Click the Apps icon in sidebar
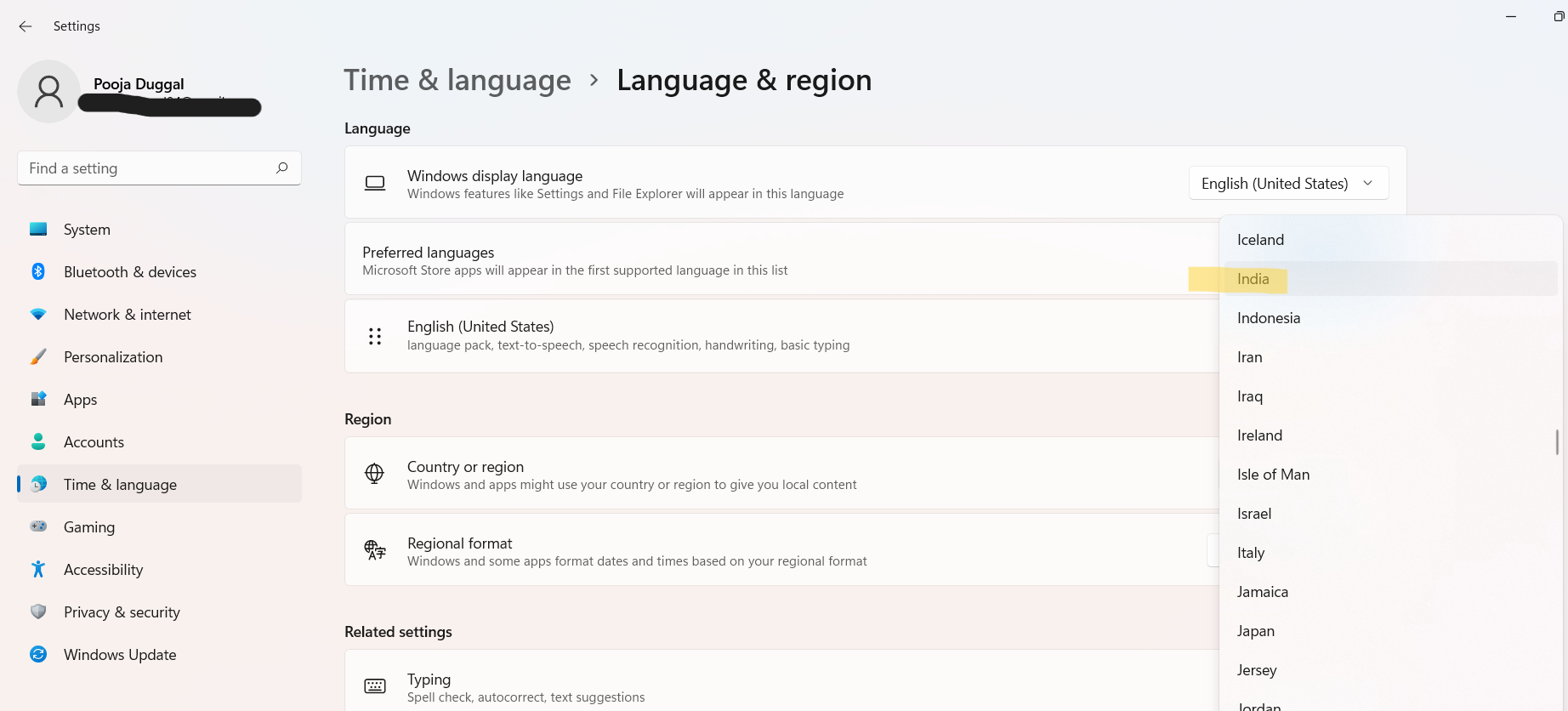Viewport: 1568px width, 711px height. click(38, 399)
